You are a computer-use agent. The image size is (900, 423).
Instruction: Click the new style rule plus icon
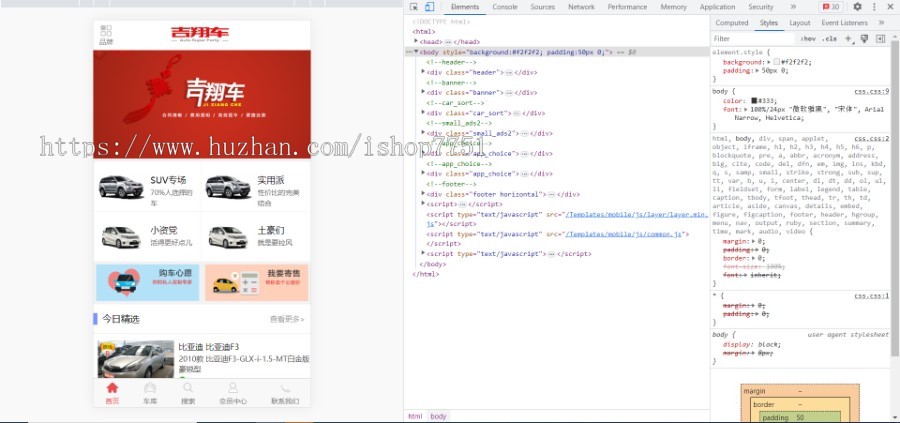[x=848, y=38]
